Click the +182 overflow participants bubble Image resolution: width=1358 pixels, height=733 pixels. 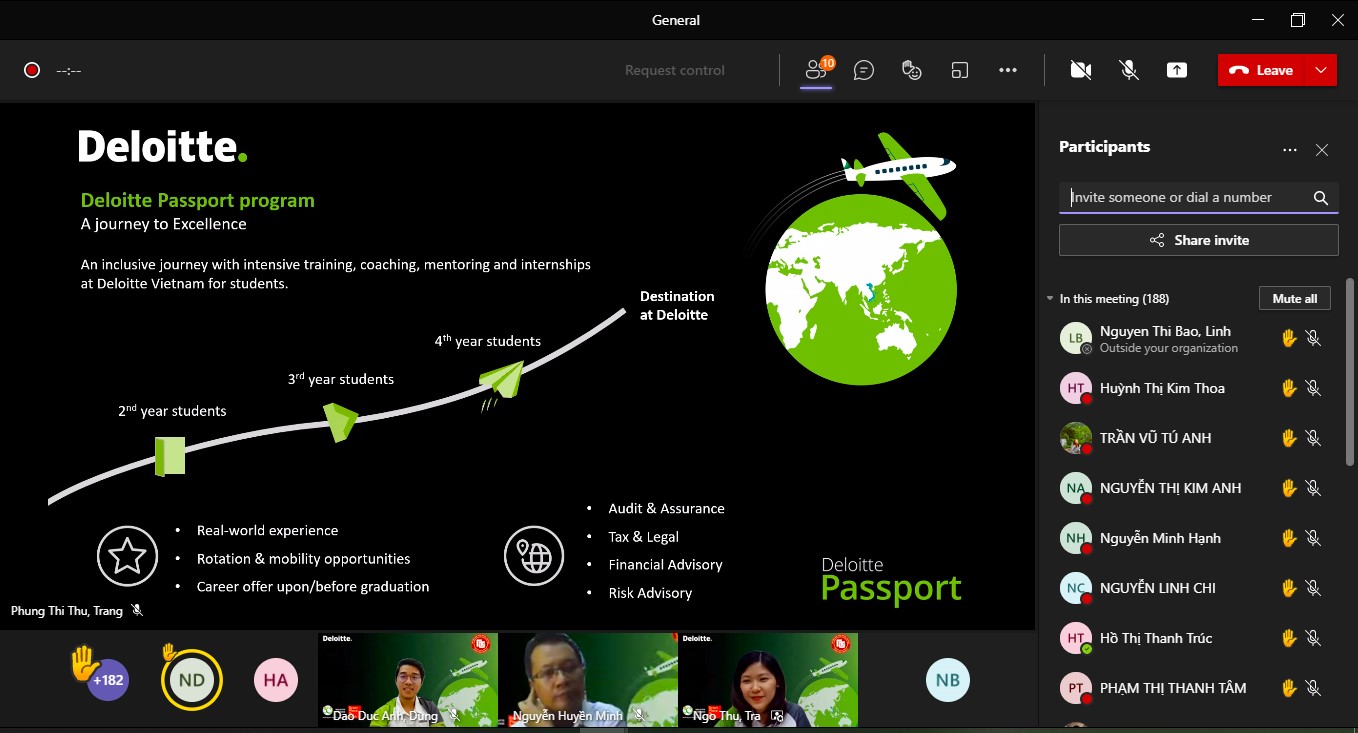click(108, 680)
